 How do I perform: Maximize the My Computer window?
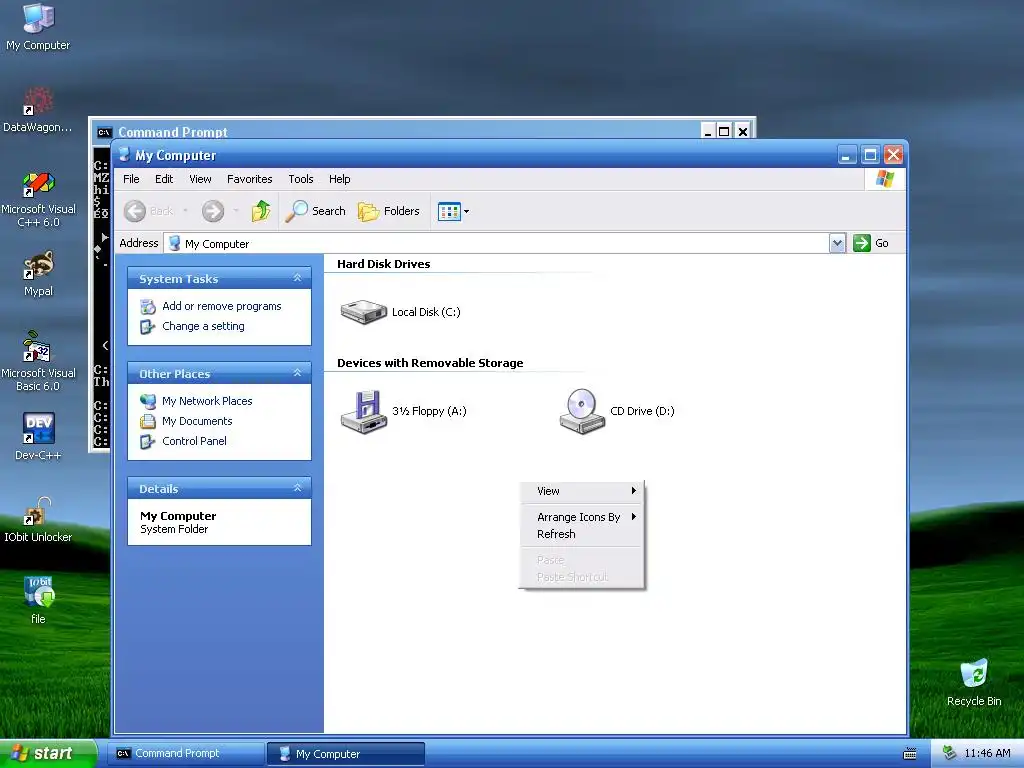click(870, 155)
